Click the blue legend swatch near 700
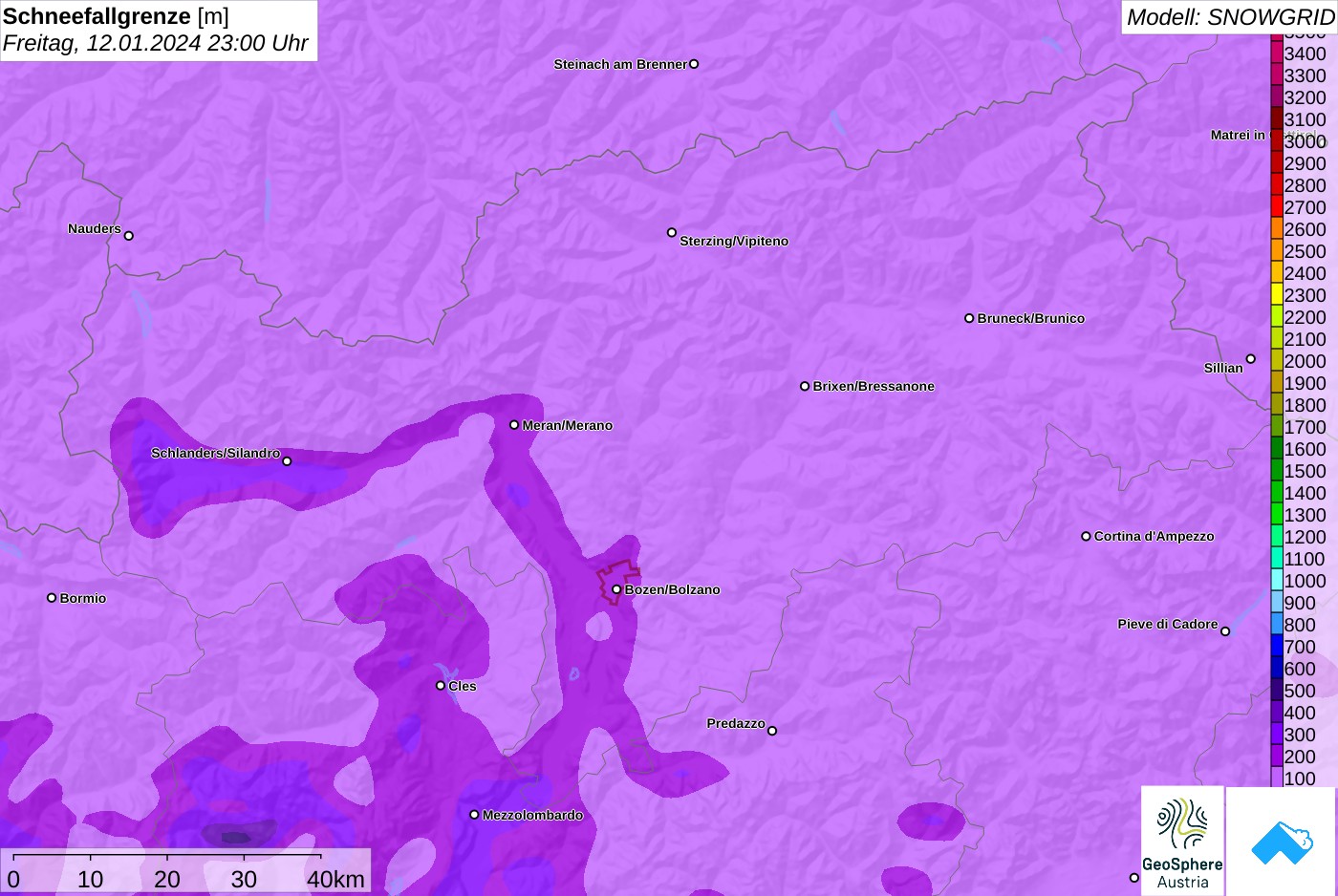Viewport: 1338px width, 896px height. point(1277,646)
